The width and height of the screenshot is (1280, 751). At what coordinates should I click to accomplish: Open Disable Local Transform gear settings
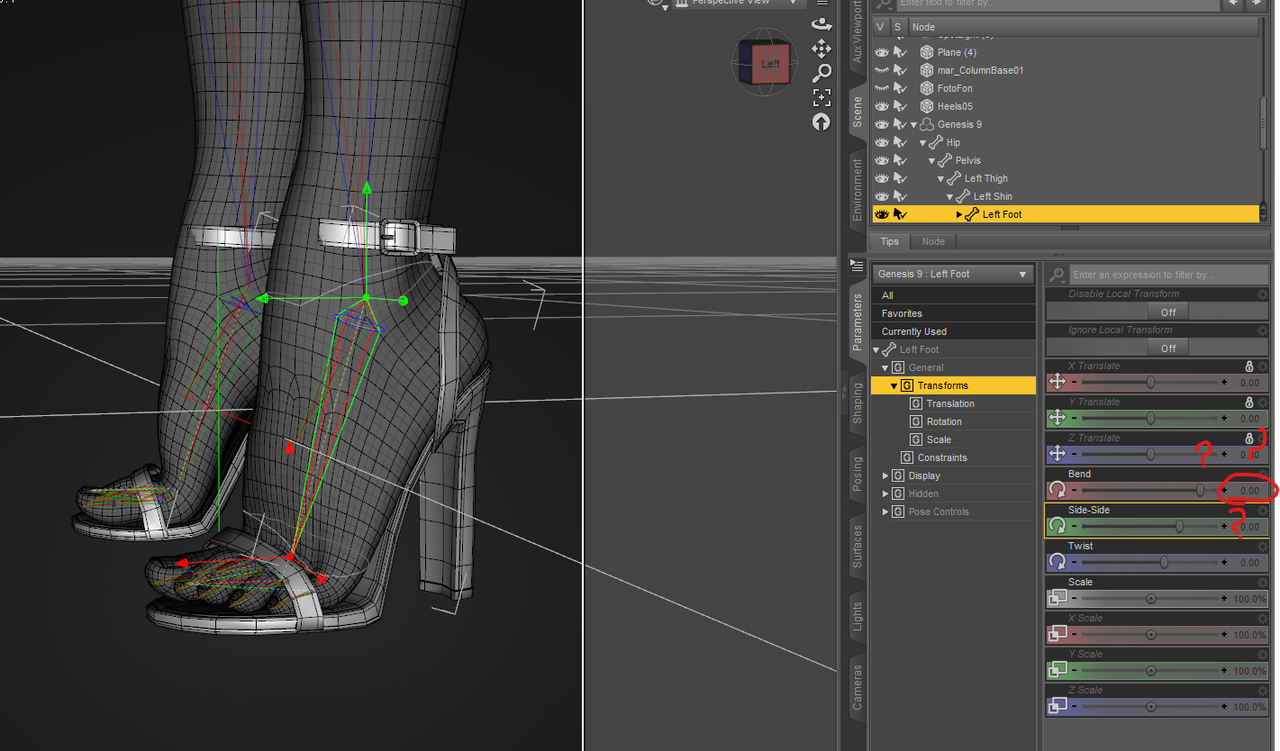pos(1263,294)
